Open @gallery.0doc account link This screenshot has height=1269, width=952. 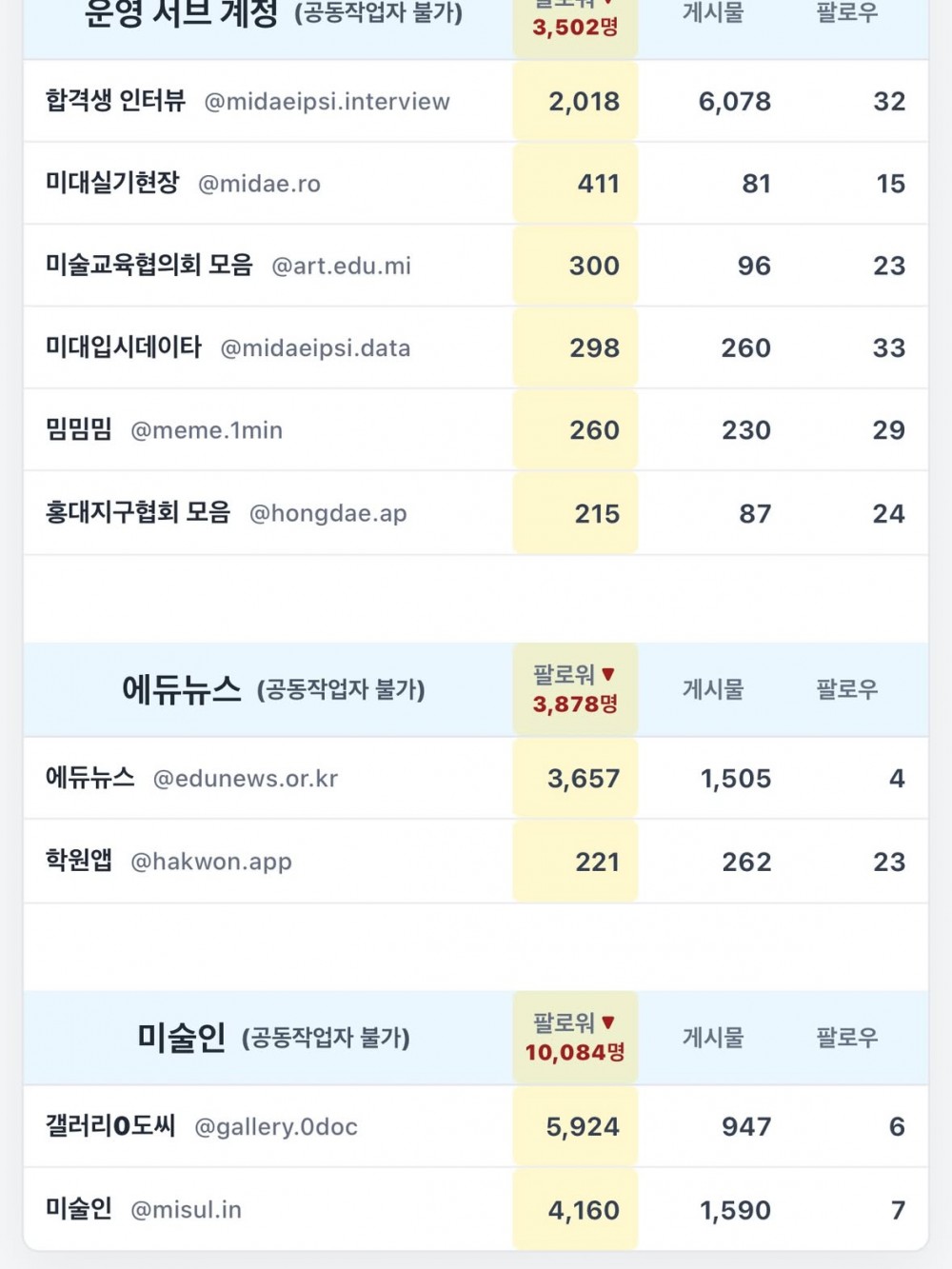(x=276, y=1127)
